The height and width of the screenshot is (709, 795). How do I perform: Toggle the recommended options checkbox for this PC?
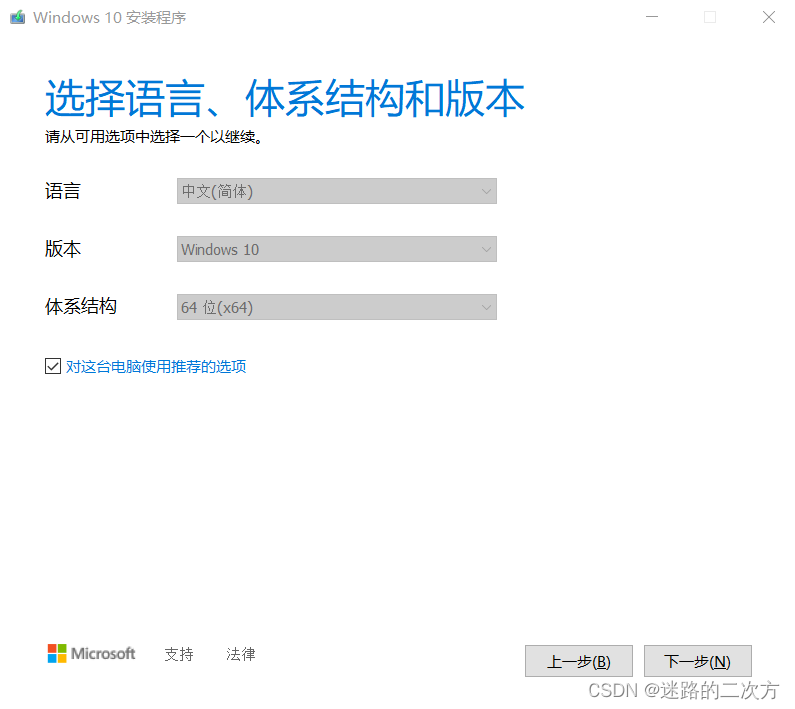(53, 366)
